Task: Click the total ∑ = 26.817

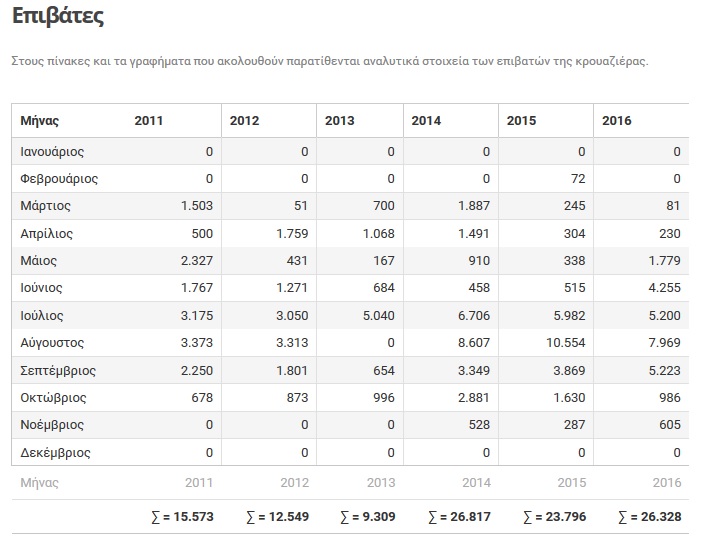Action: tap(459, 517)
